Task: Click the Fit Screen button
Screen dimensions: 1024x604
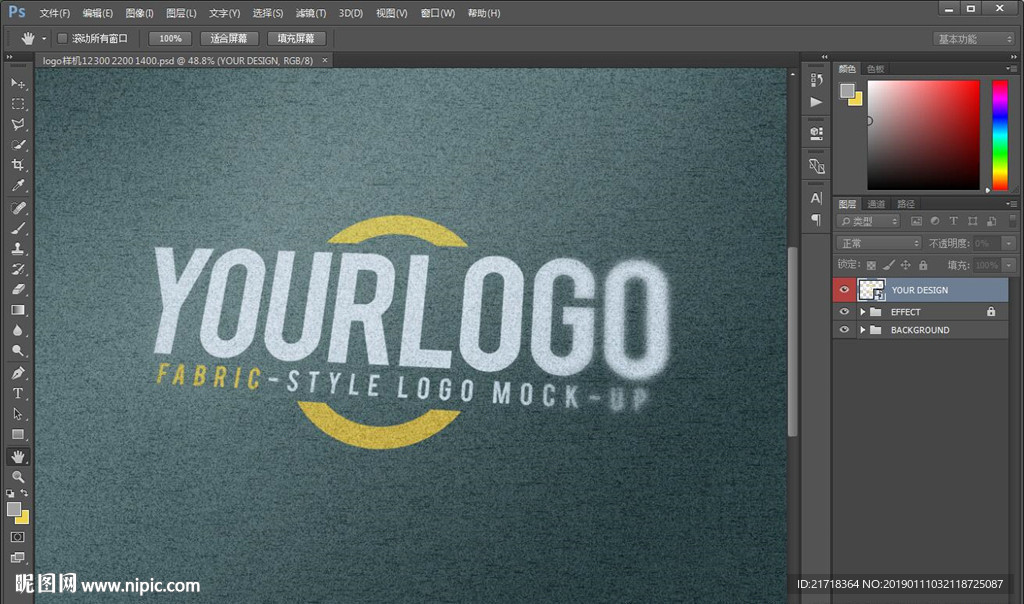Action: pyautogui.click(x=229, y=39)
